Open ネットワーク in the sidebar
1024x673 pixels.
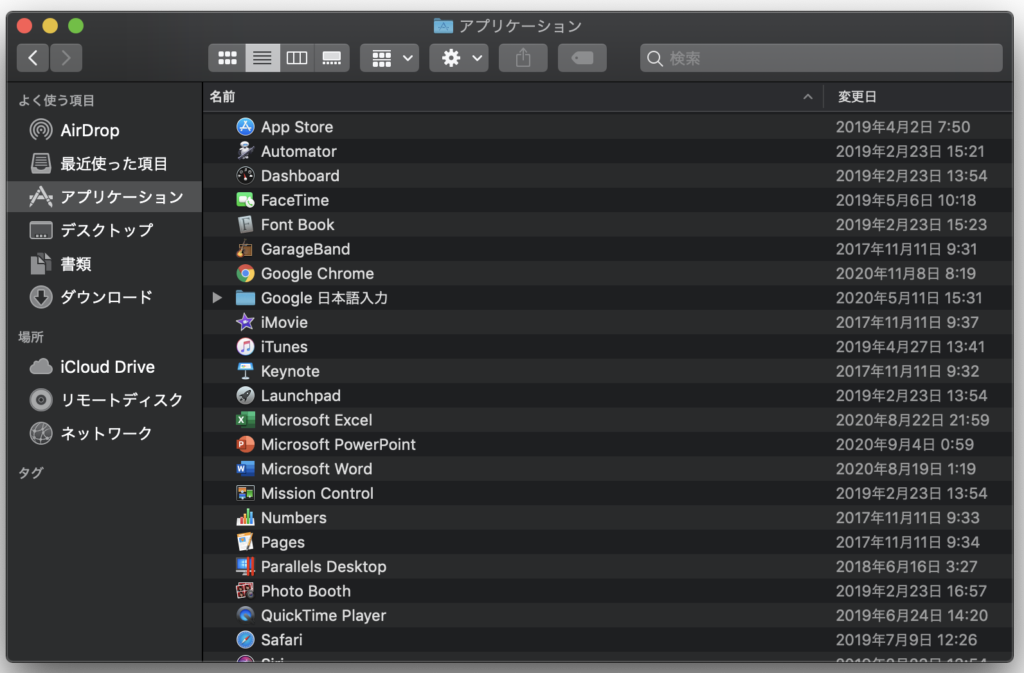(104, 433)
